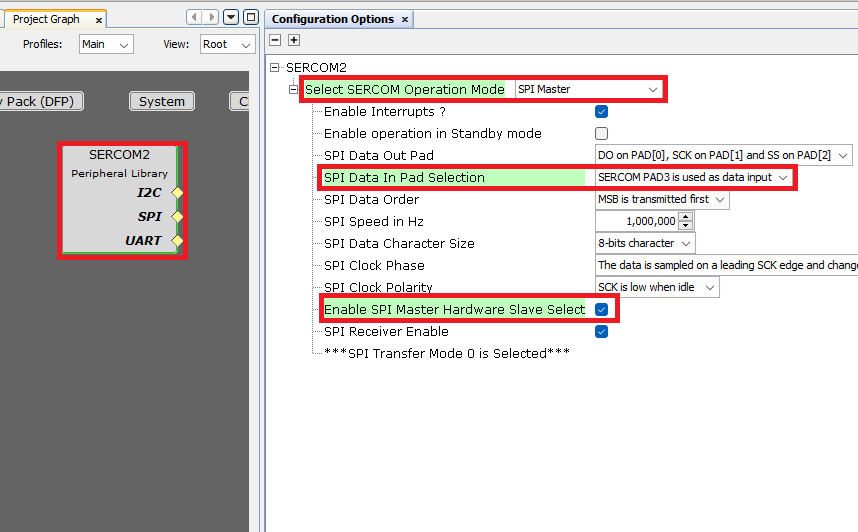Maximize the Project Graph panel window
The width and height of the screenshot is (858, 532).
(x=251, y=17)
